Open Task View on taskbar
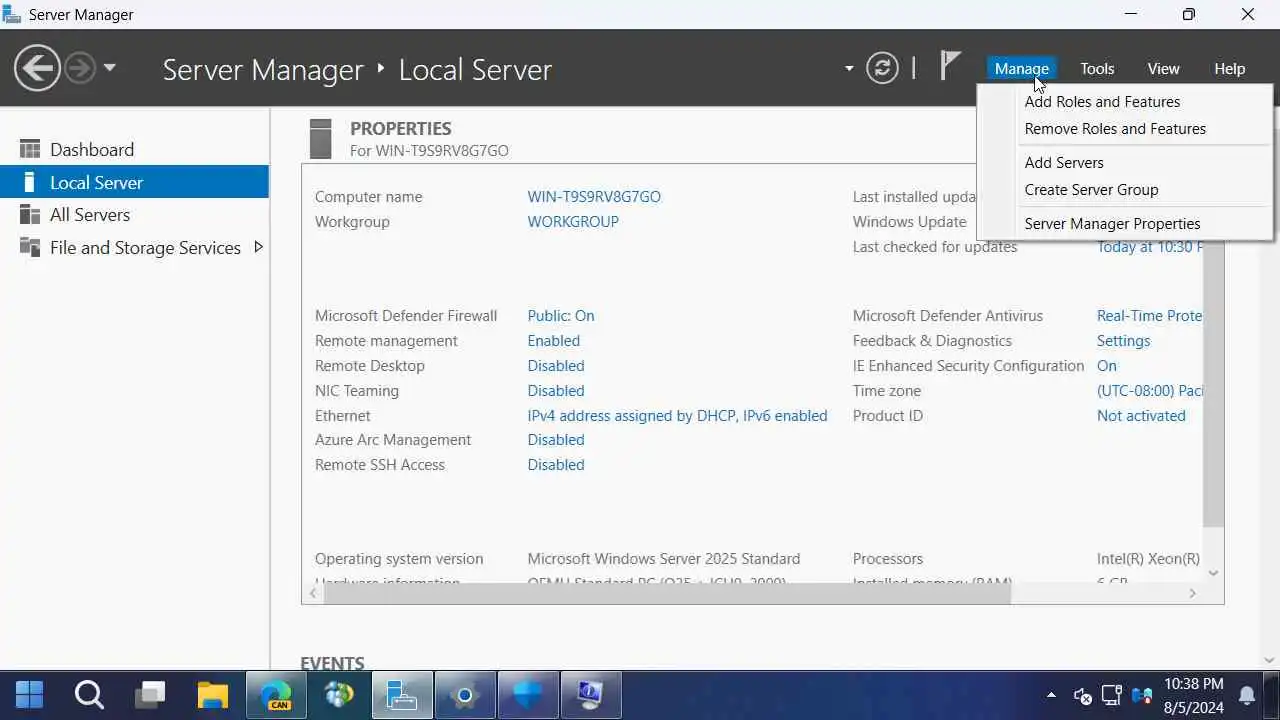Viewport: 1280px width, 720px height. click(152, 694)
